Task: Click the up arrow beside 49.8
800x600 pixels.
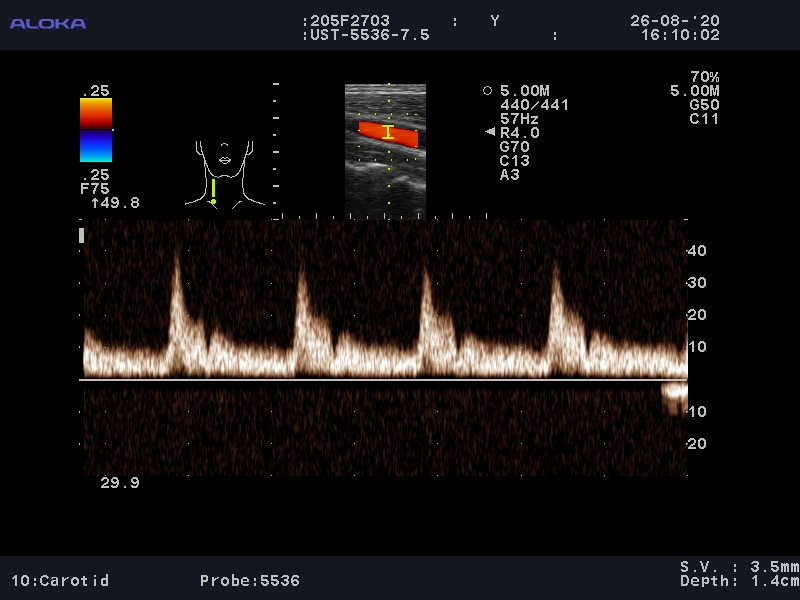Action: pos(94,203)
